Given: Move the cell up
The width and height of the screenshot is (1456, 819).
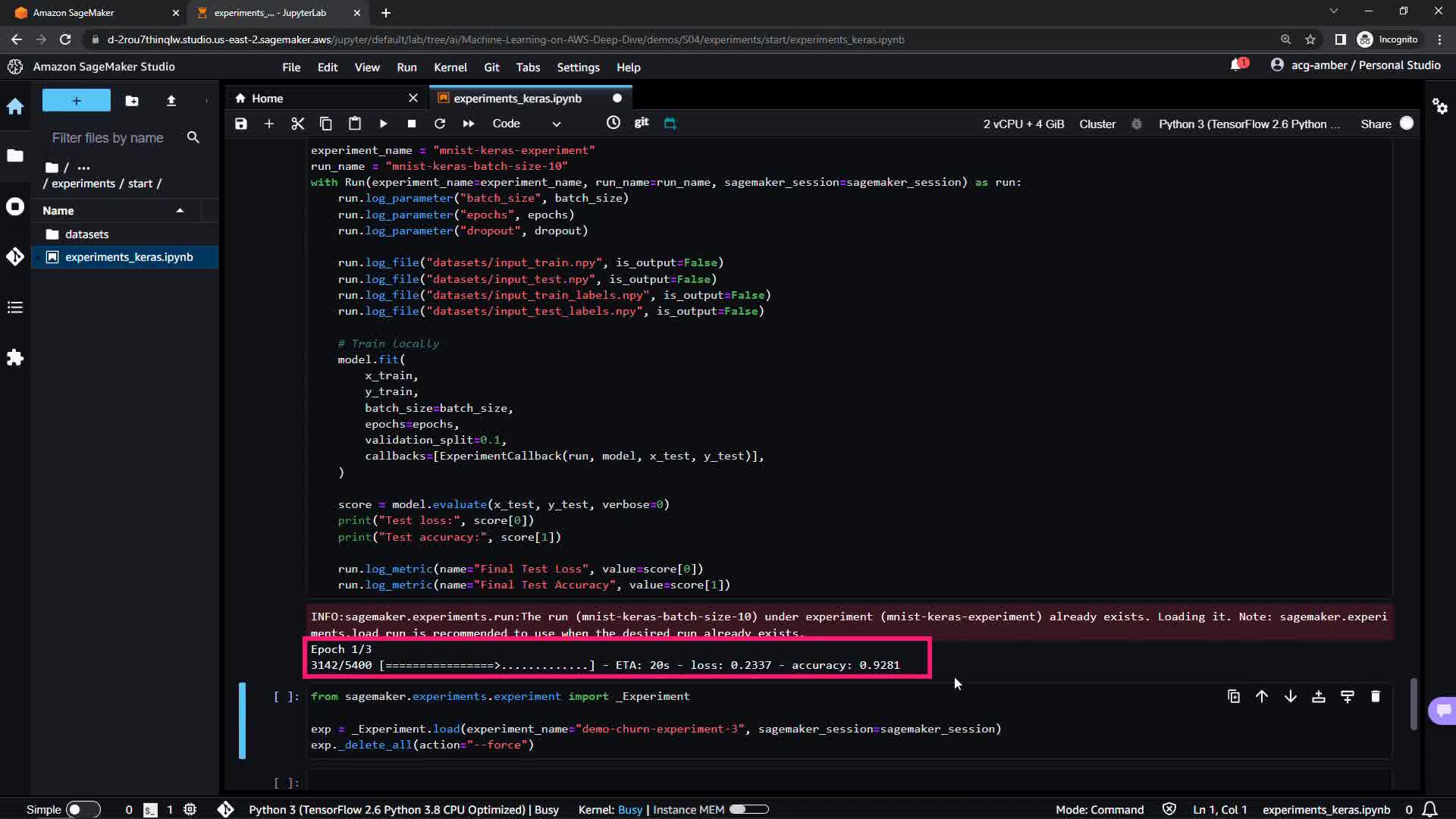Looking at the screenshot, I should (x=1262, y=696).
